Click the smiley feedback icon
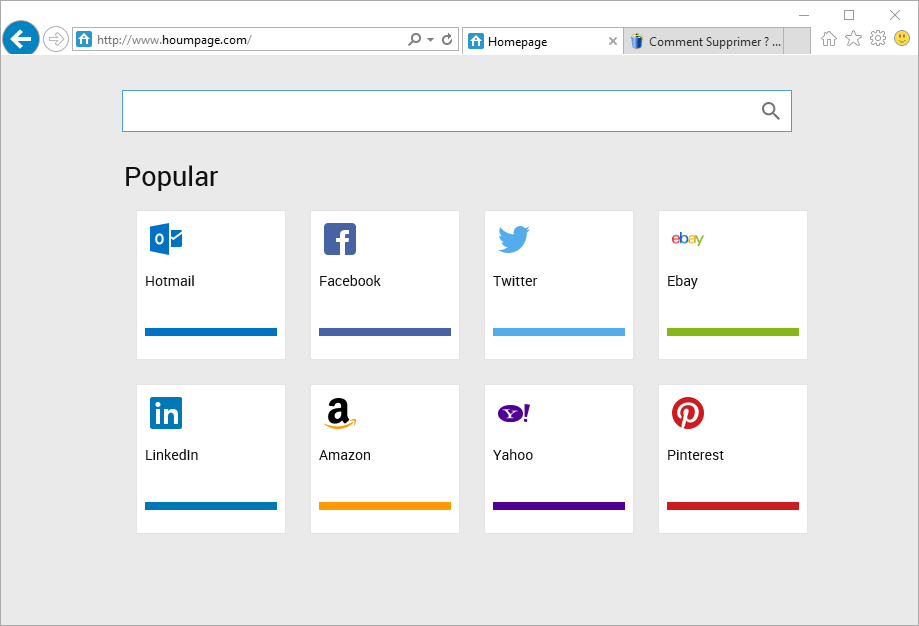The image size is (919, 626). pos(902,39)
